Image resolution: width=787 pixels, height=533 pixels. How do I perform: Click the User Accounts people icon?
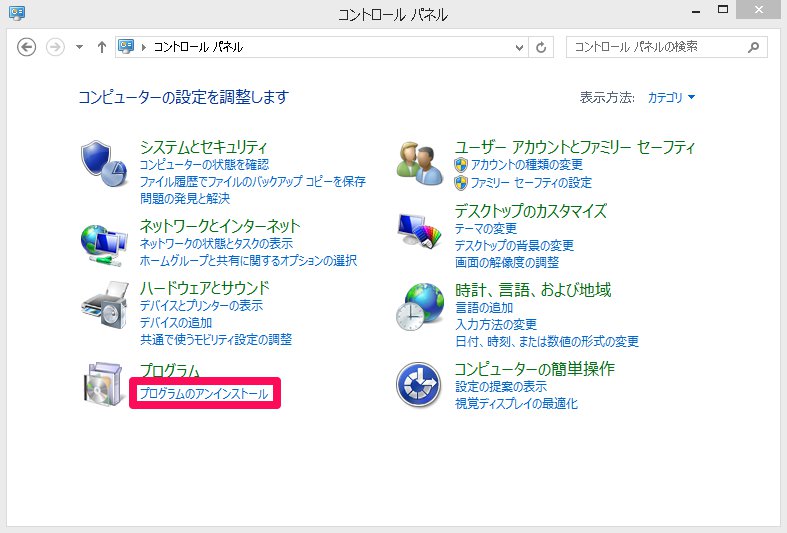[420, 164]
